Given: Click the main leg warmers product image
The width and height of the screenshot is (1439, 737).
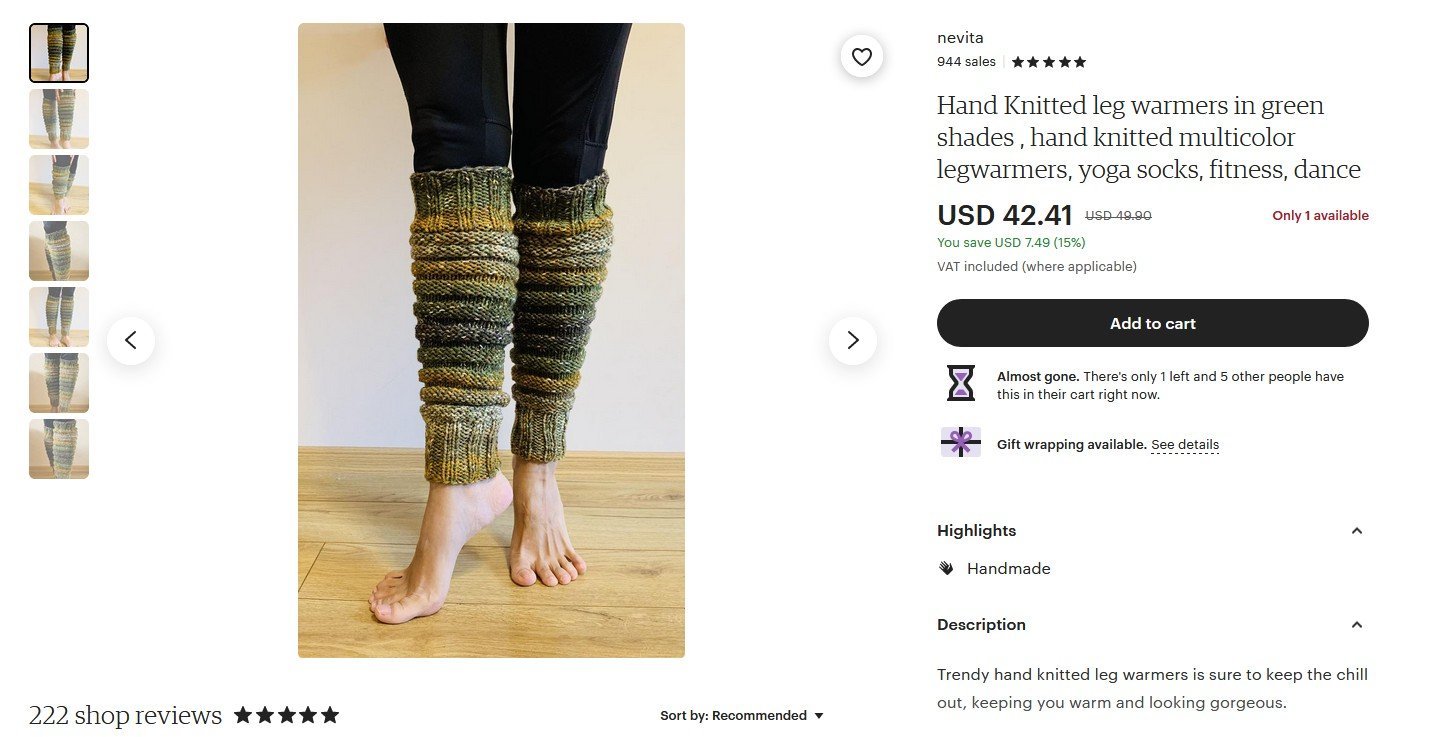Looking at the screenshot, I should pyautogui.click(x=491, y=340).
